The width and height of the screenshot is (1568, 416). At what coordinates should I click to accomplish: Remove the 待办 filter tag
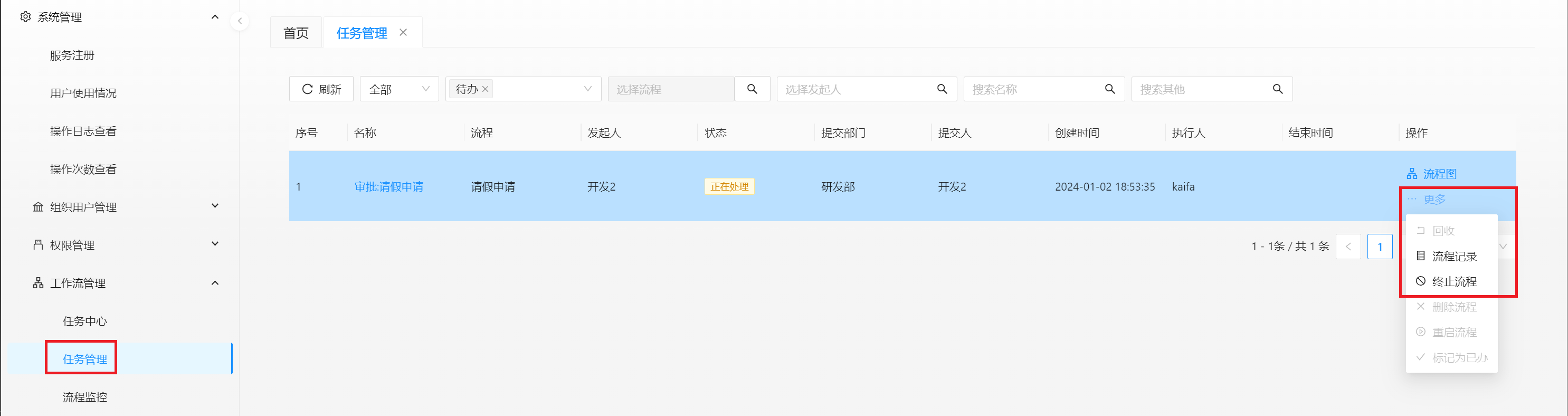[485, 89]
